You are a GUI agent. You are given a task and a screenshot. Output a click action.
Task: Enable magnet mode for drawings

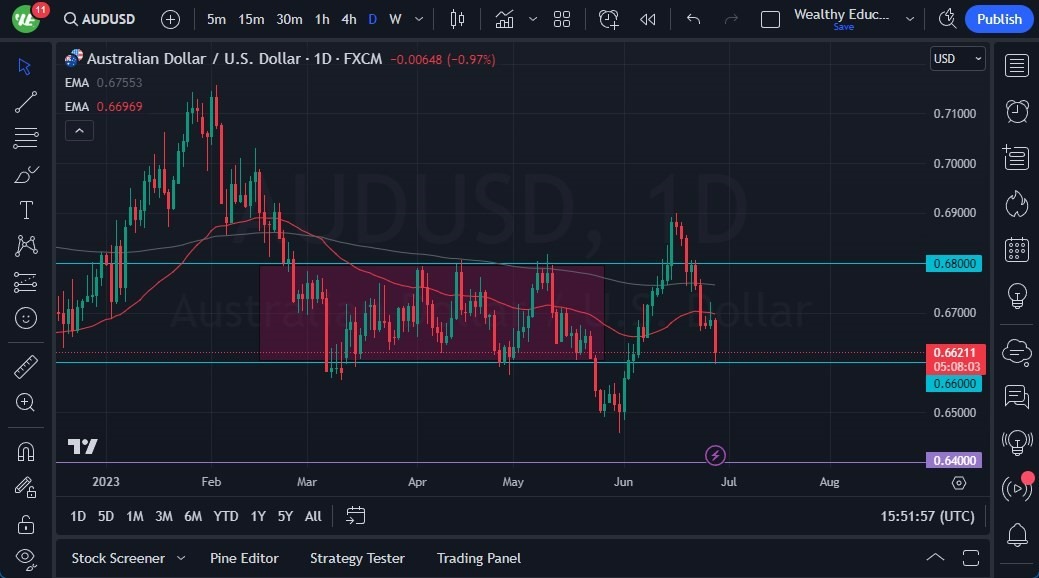pyautogui.click(x=25, y=451)
